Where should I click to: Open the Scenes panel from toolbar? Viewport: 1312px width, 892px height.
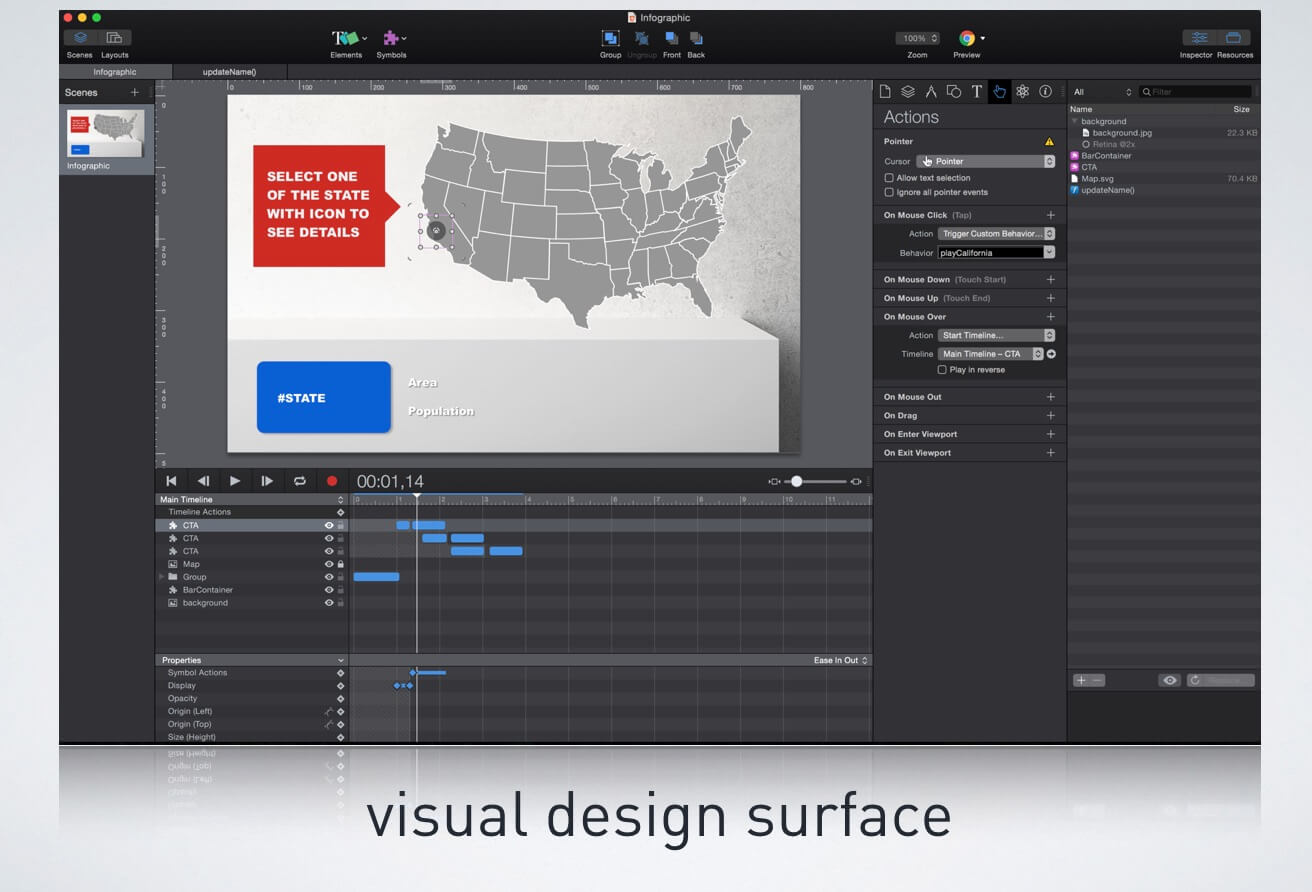(x=80, y=38)
